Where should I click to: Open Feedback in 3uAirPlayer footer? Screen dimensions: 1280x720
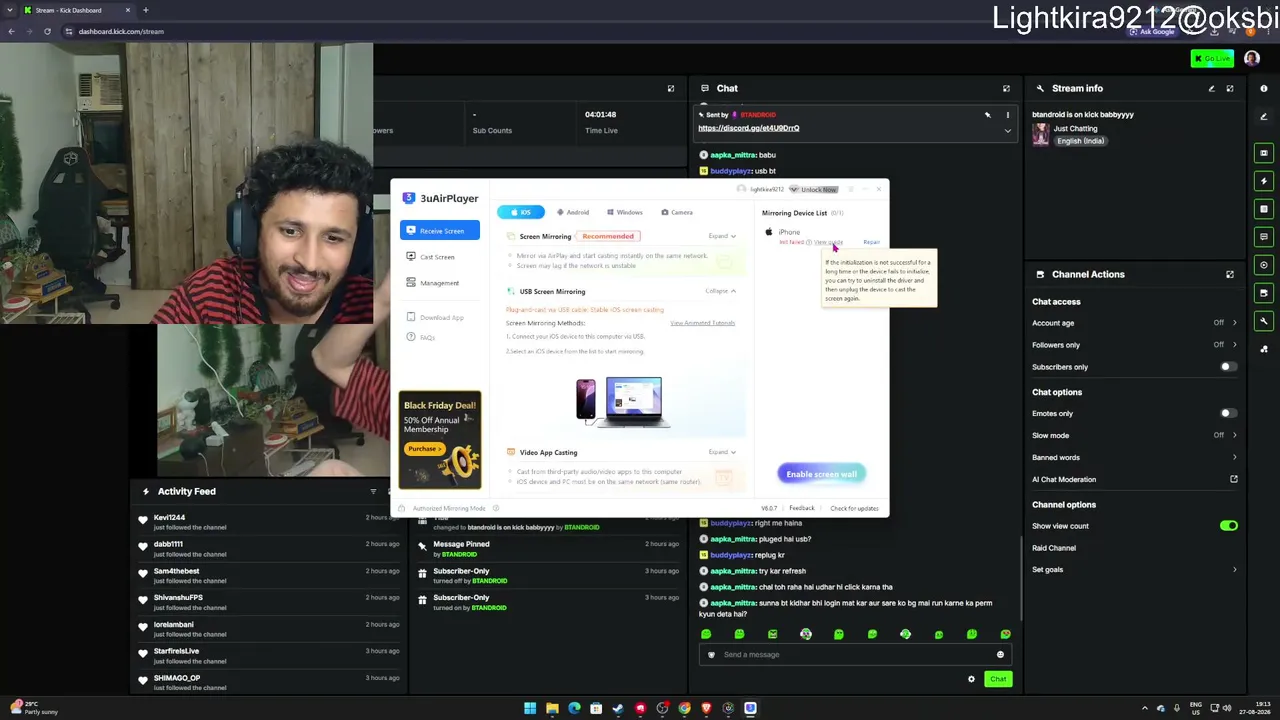[x=801, y=508]
